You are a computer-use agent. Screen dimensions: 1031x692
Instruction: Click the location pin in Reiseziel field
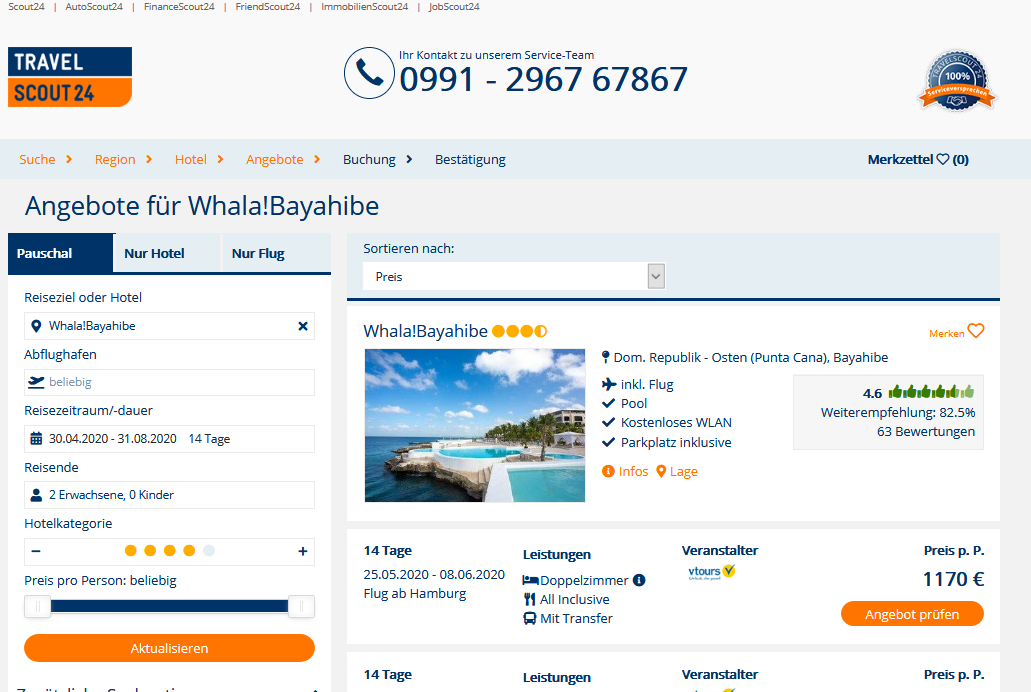[x=36, y=326]
